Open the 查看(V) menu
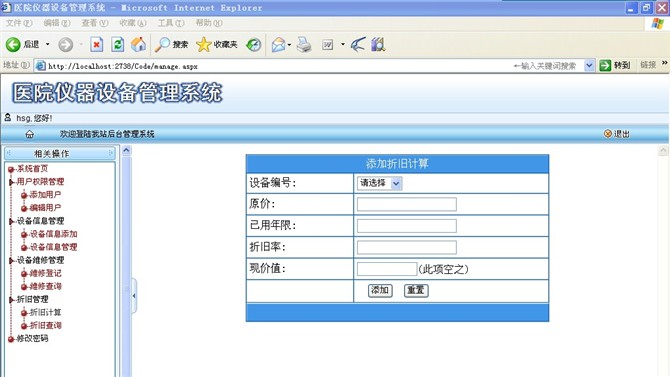 pyautogui.click(x=95, y=23)
